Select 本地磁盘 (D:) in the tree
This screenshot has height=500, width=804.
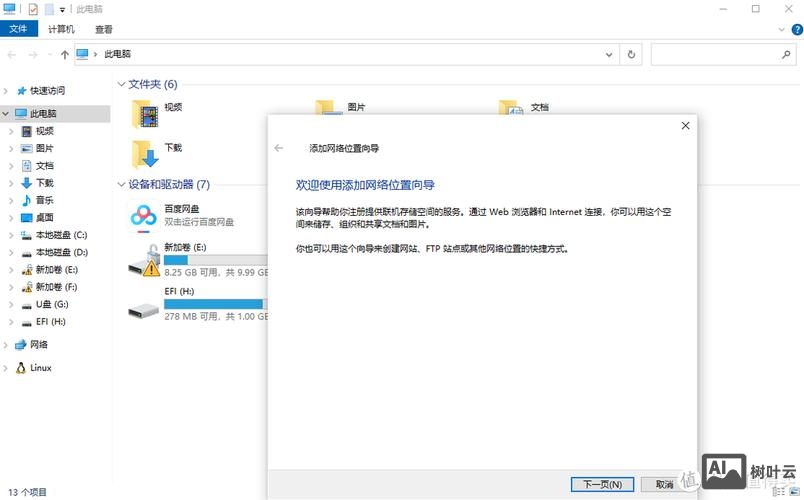click(x=62, y=252)
